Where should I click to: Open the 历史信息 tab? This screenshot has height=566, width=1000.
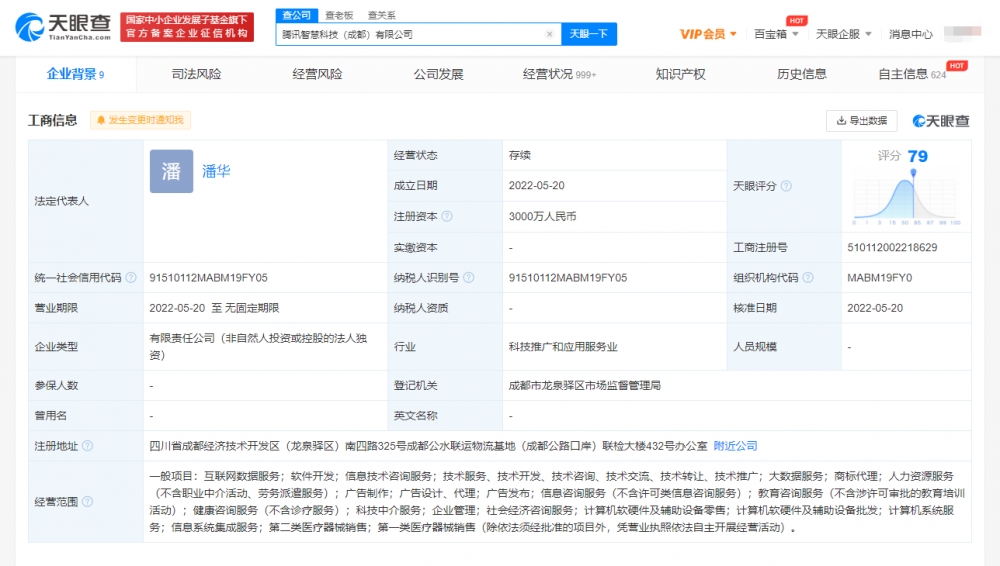click(x=802, y=74)
